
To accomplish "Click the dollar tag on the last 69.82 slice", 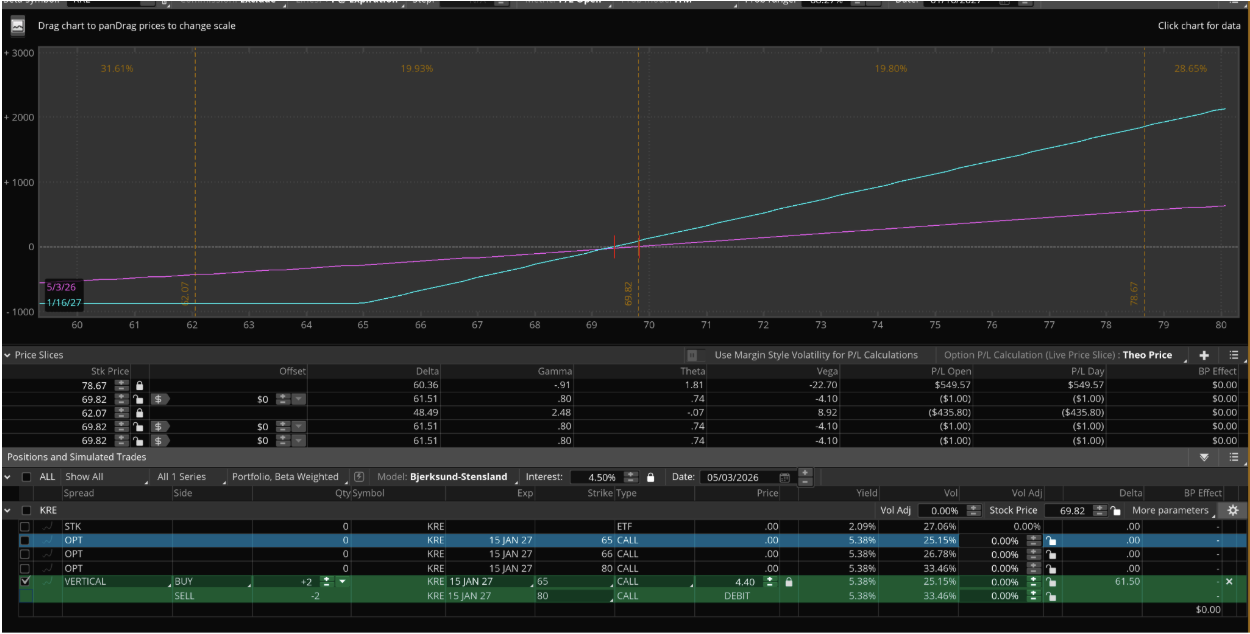I will click(x=158, y=441).
